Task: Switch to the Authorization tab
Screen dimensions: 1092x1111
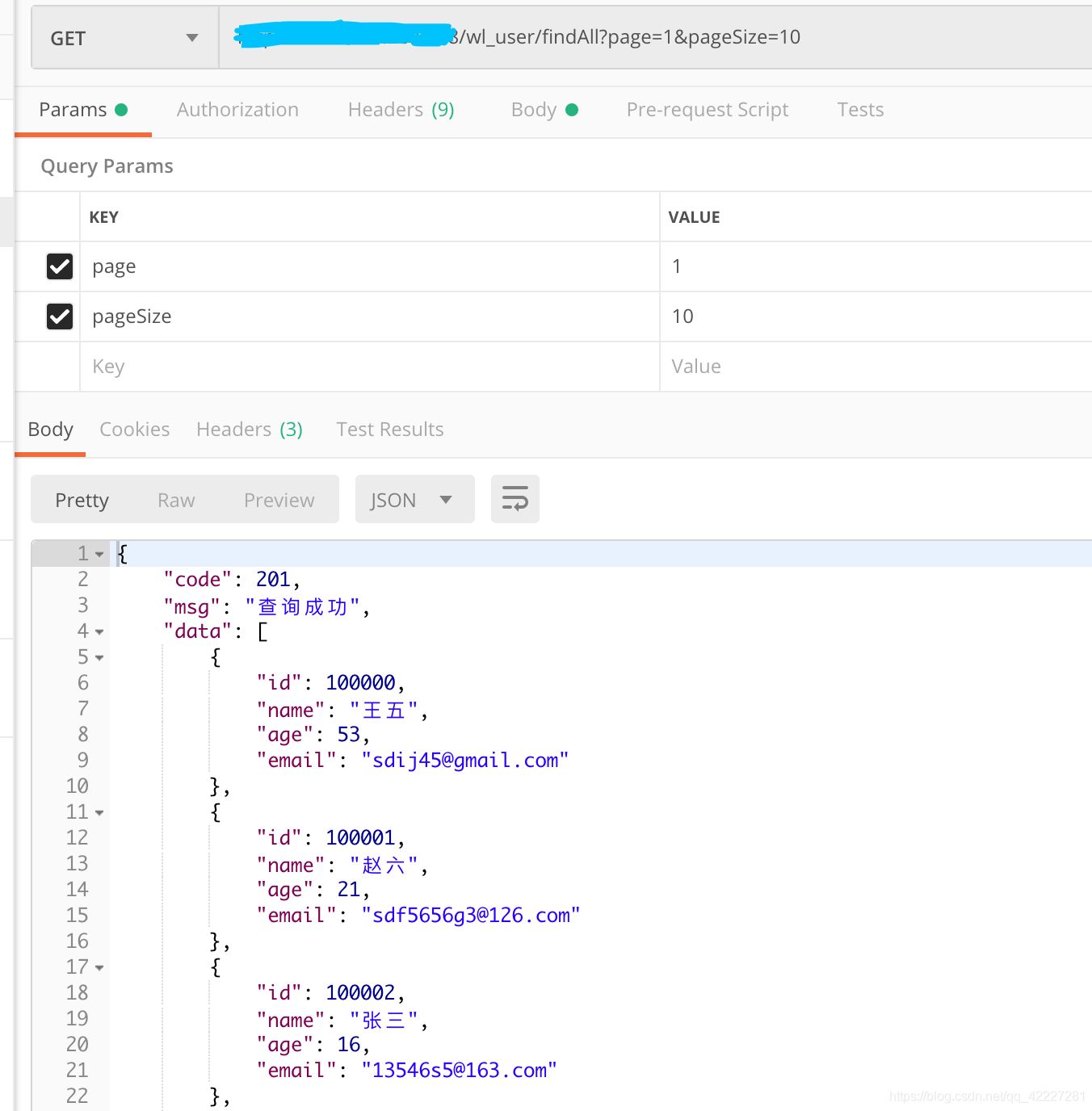Action: (237, 110)
